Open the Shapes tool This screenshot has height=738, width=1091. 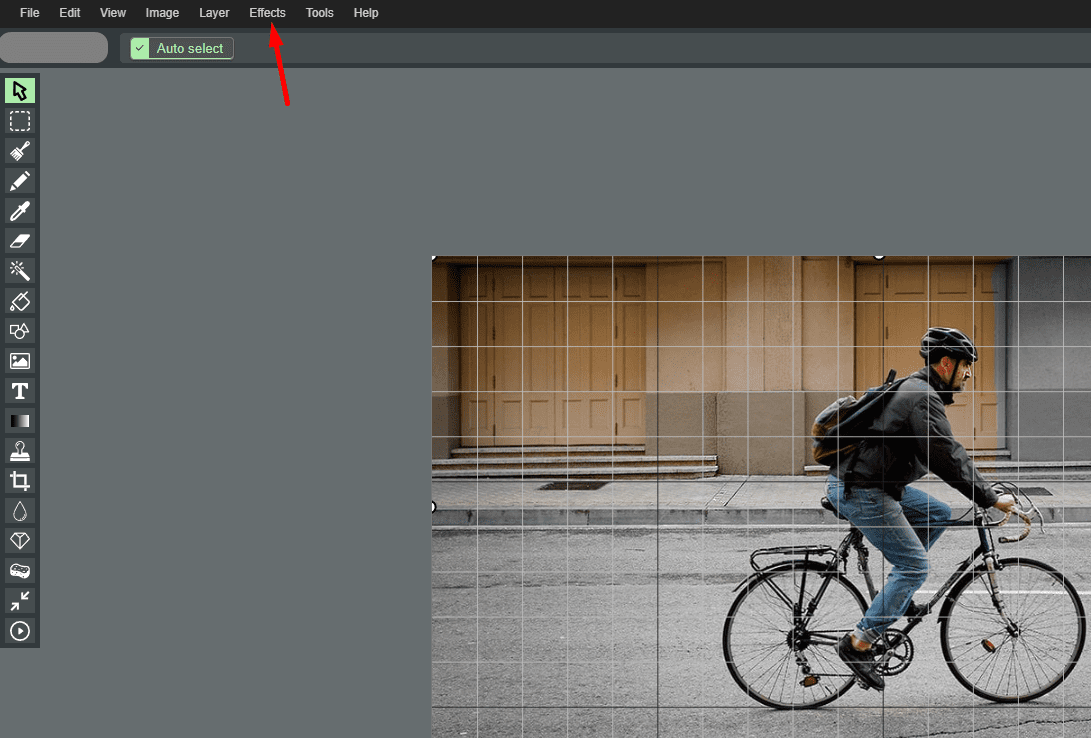click(x=20, y=331)
